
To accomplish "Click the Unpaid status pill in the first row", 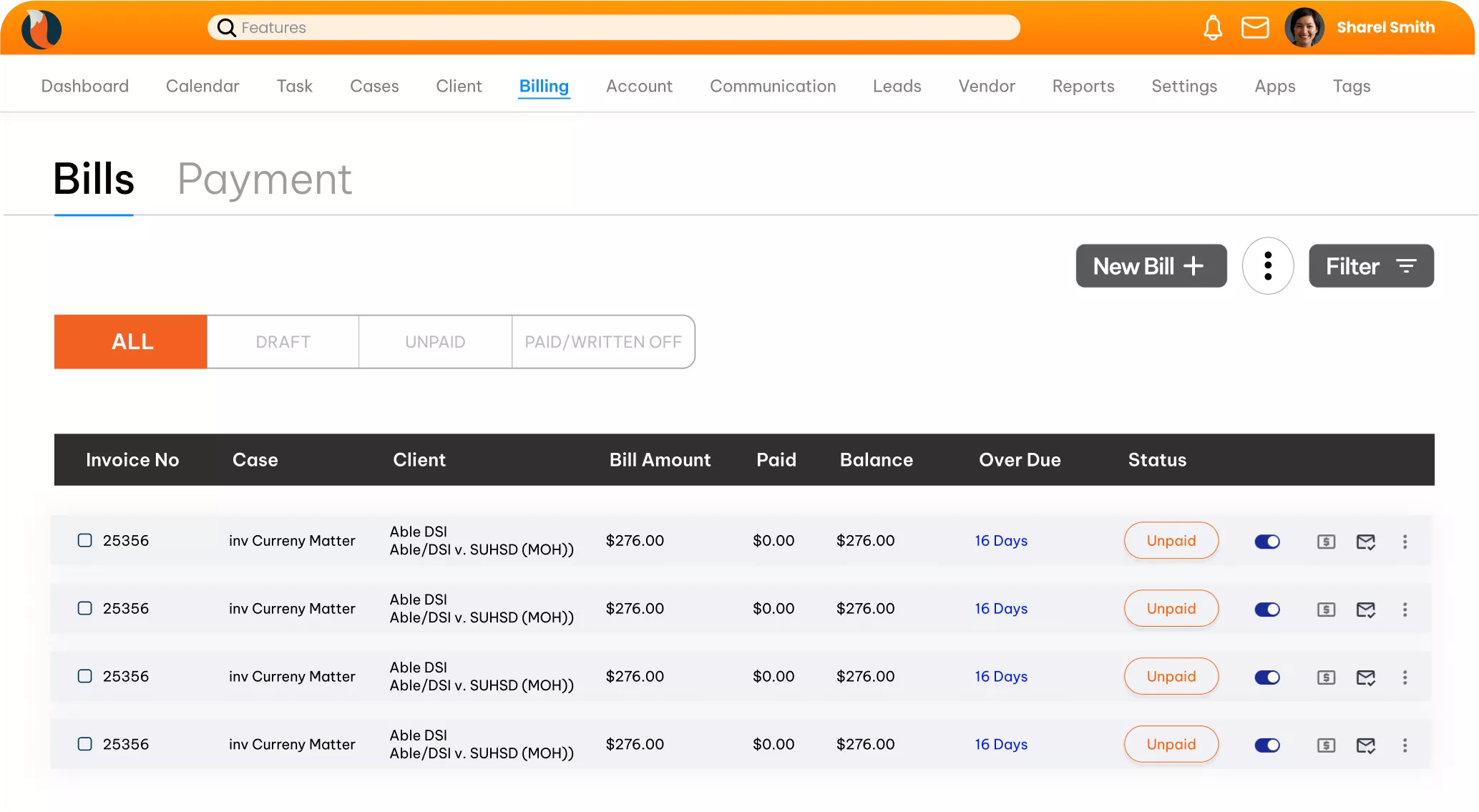I will tap(1171, 540).
